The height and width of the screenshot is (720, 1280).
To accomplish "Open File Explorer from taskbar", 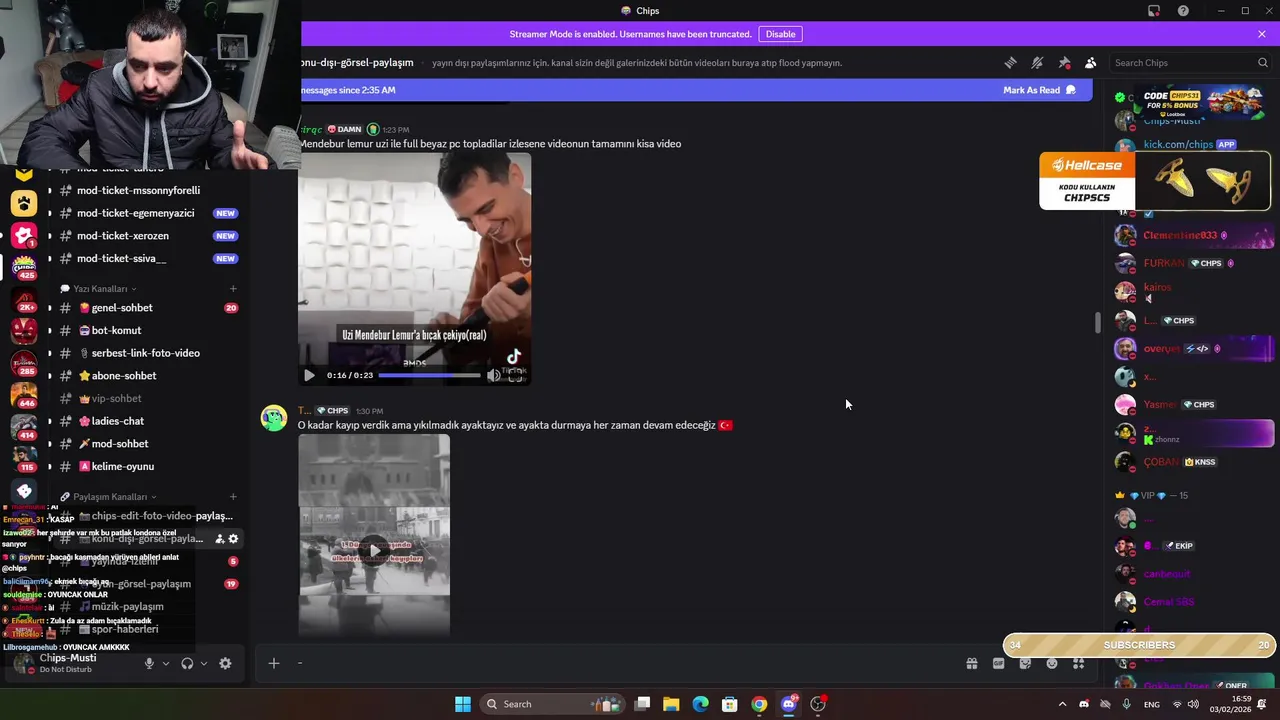I will point(671,704).
